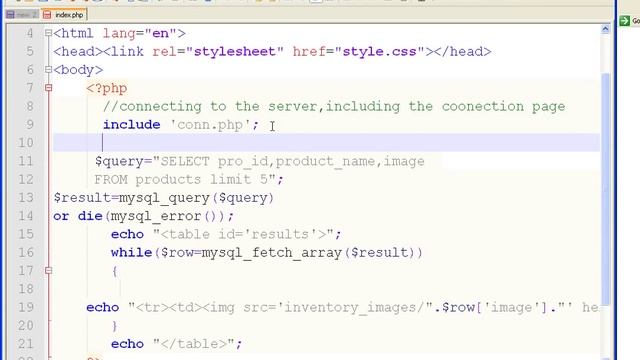Click the "stylesheet" value on line 5
Screen dimensions: 640x360
click(234, 52)
